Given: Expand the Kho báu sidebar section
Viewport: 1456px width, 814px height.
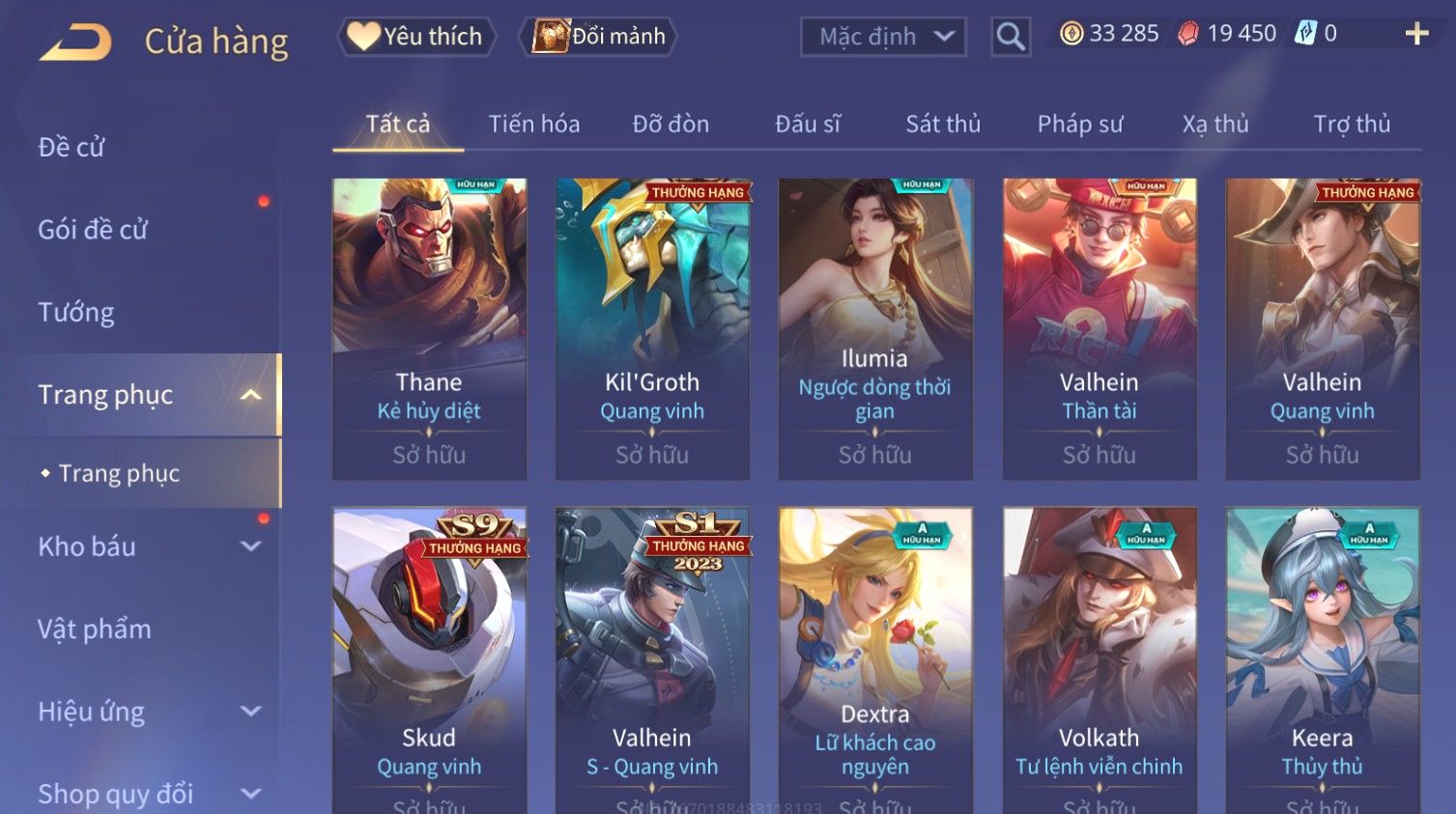Looking at the screenshot, I should (x=250, y=547).
